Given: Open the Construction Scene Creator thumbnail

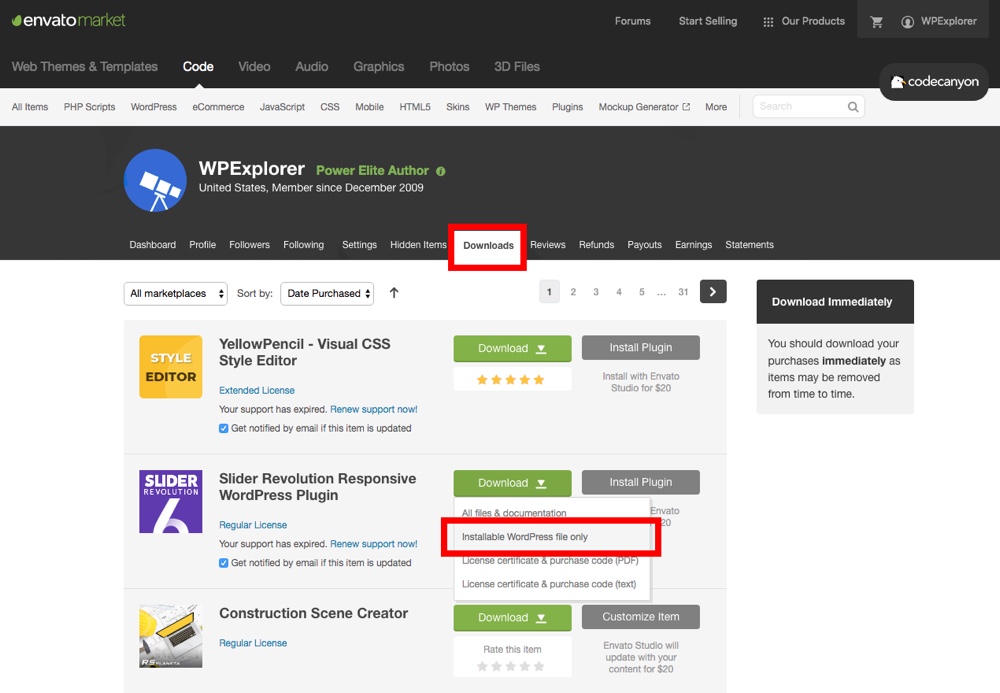Looking at the screenshot, I should click(171, 636).
